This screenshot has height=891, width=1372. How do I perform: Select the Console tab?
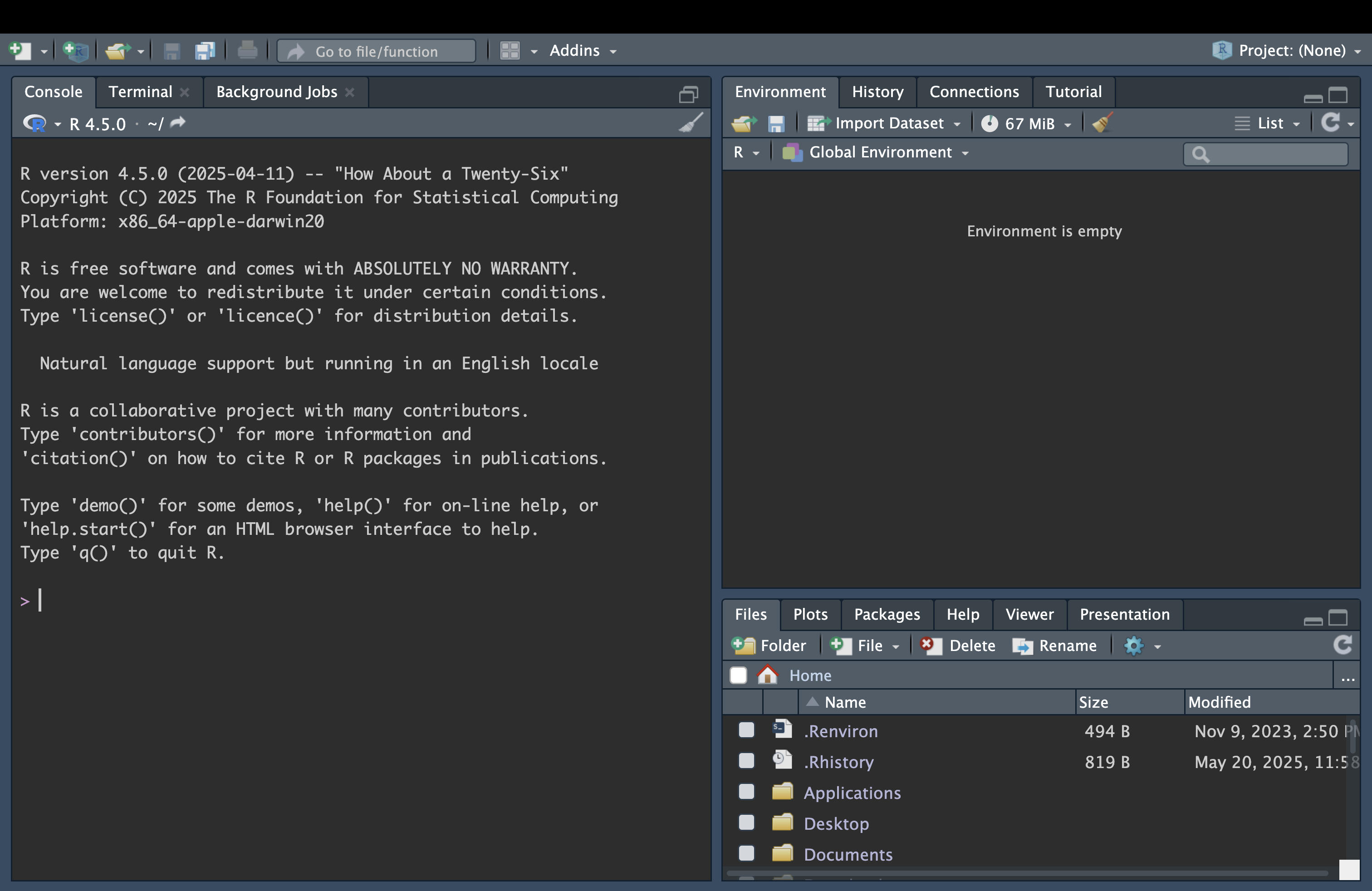(54, 92)
